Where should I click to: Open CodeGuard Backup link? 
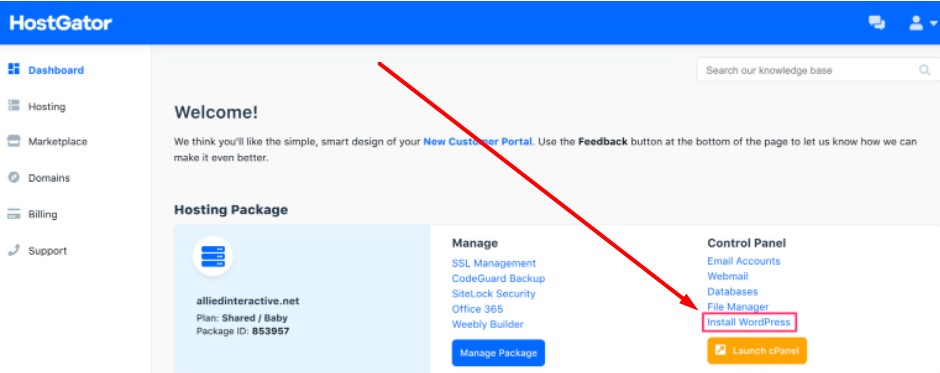[x=499, y=278]
